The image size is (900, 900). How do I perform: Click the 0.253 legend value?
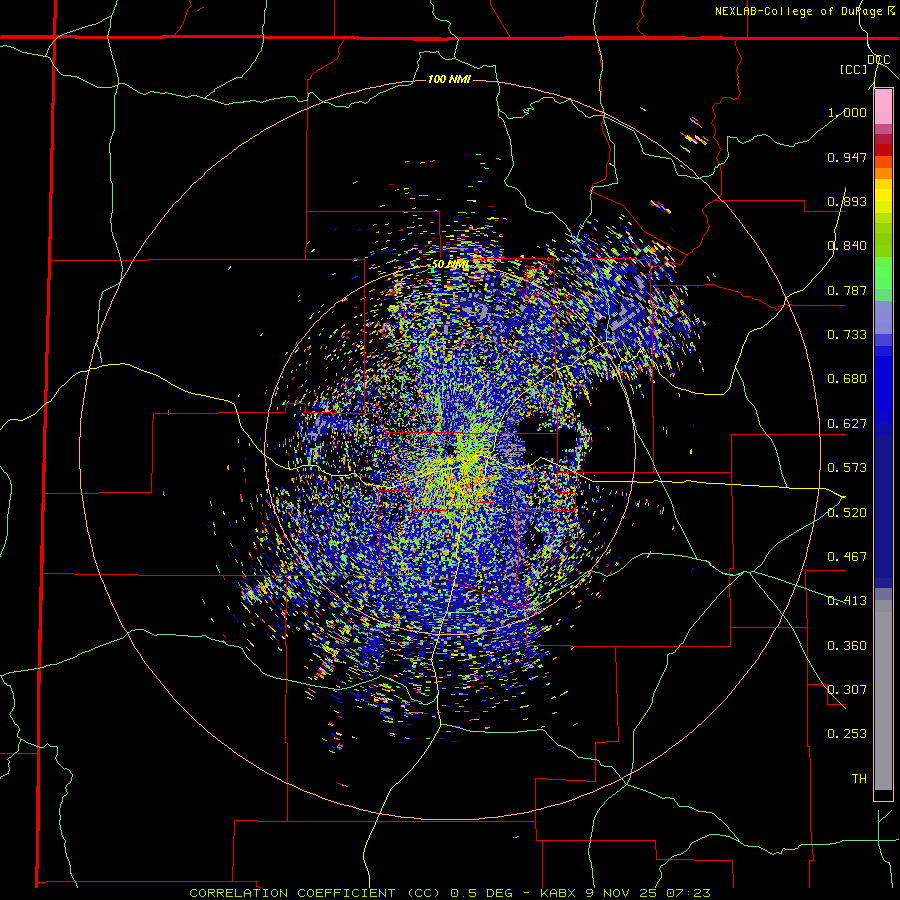[847, 734]
